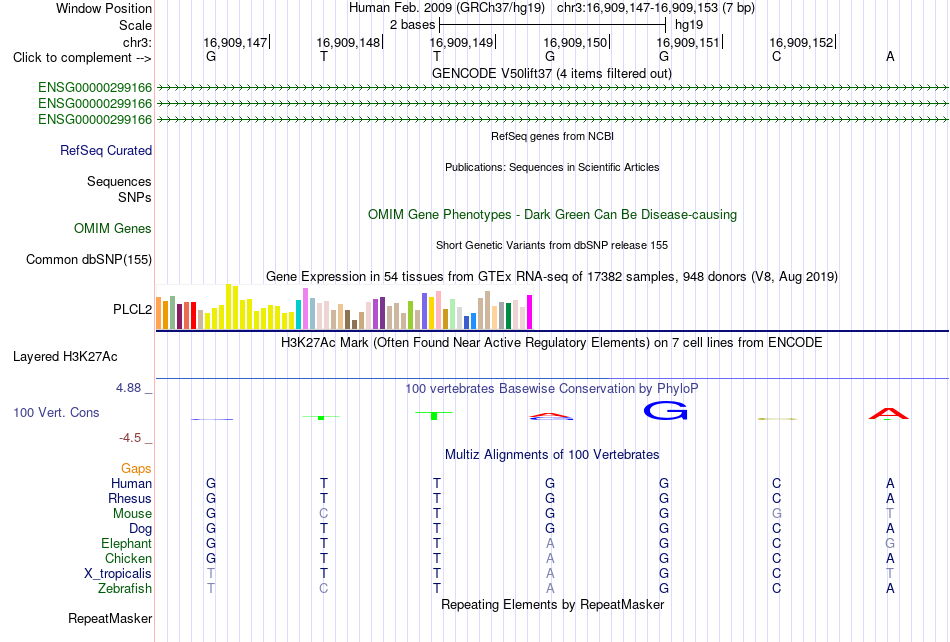
Task: Open the Layered H3K27Ac track label
Action: coord(65,357)
